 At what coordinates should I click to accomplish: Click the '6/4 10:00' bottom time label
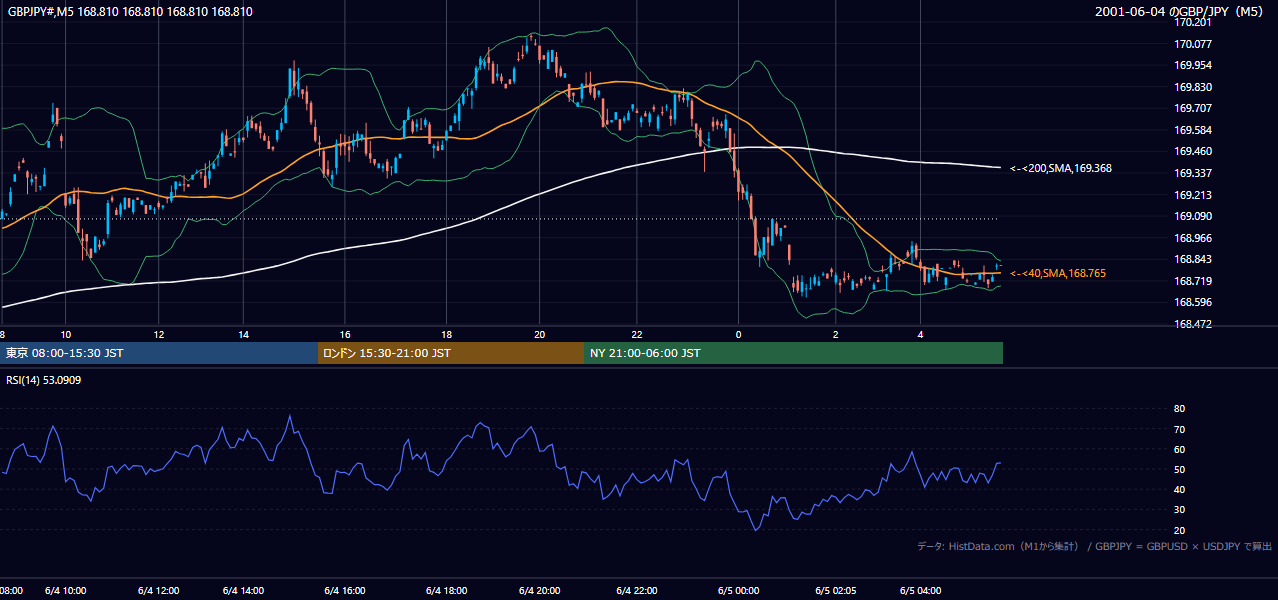[x=66, y=591]
